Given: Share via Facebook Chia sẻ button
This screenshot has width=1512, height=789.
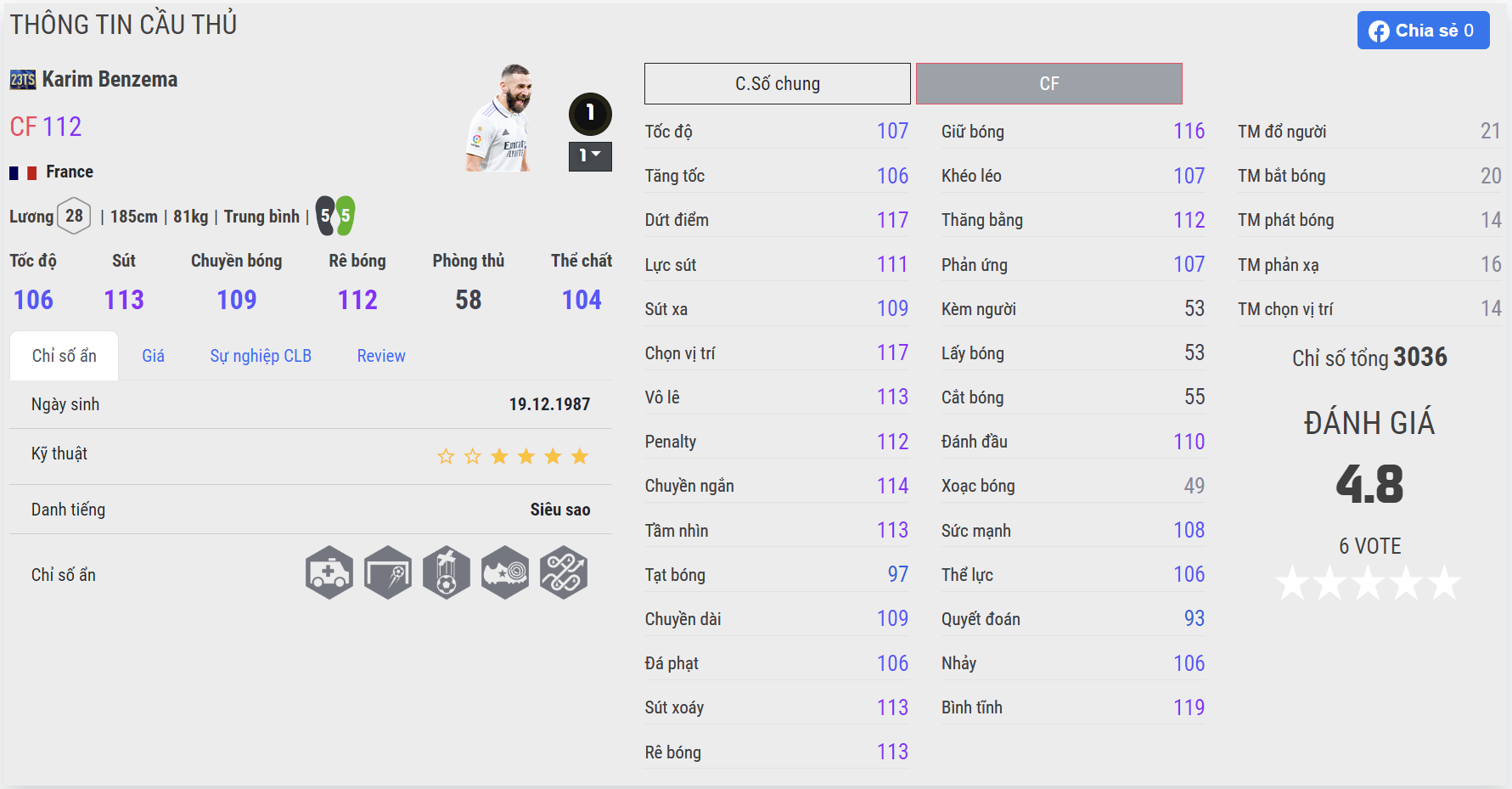Looking at the screenshot, I should point(1423,31).
